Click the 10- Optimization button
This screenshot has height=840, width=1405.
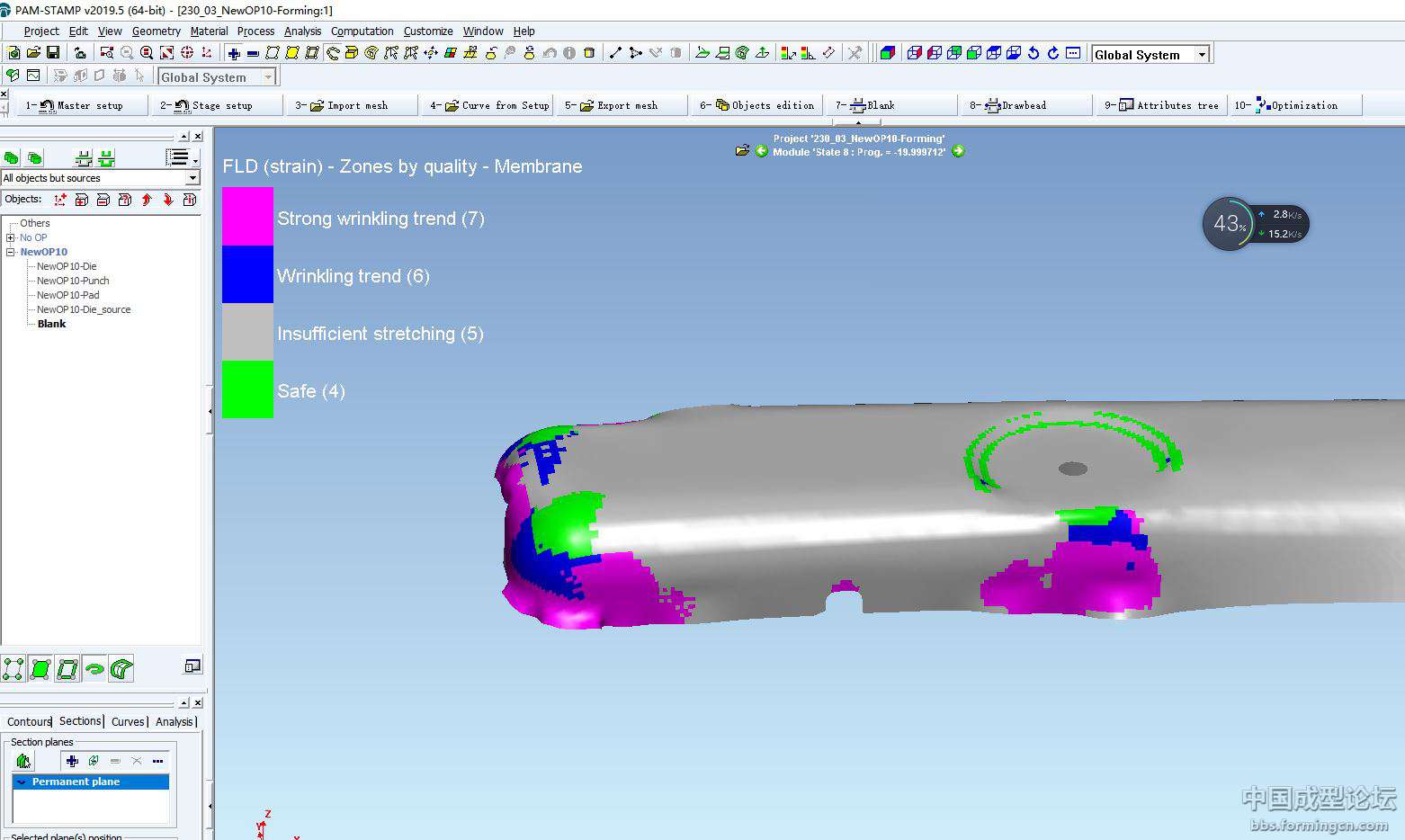tap(1294, 105)
